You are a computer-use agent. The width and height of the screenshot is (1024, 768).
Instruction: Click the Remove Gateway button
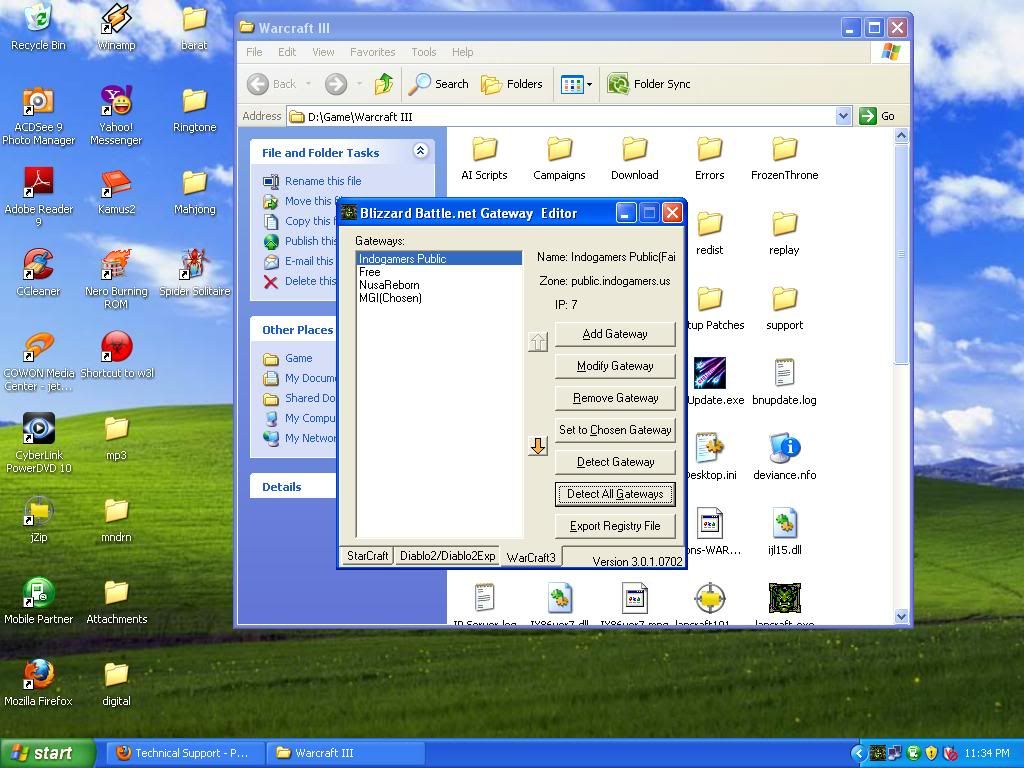tap(615, 398)
